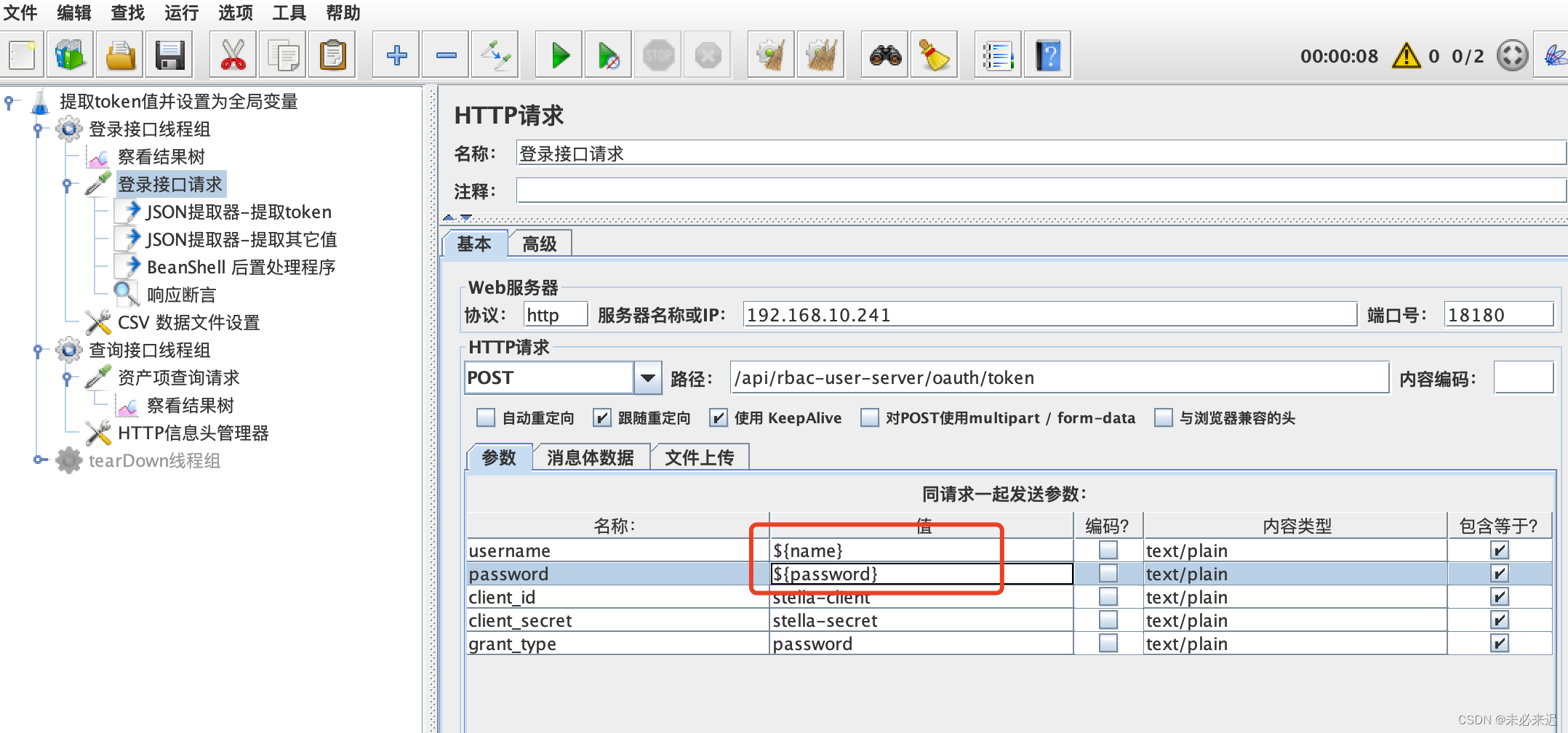The height and width of the screenshot is (733, 1568).
Task: Open an existing test plan file
Action: coord(119,55)
